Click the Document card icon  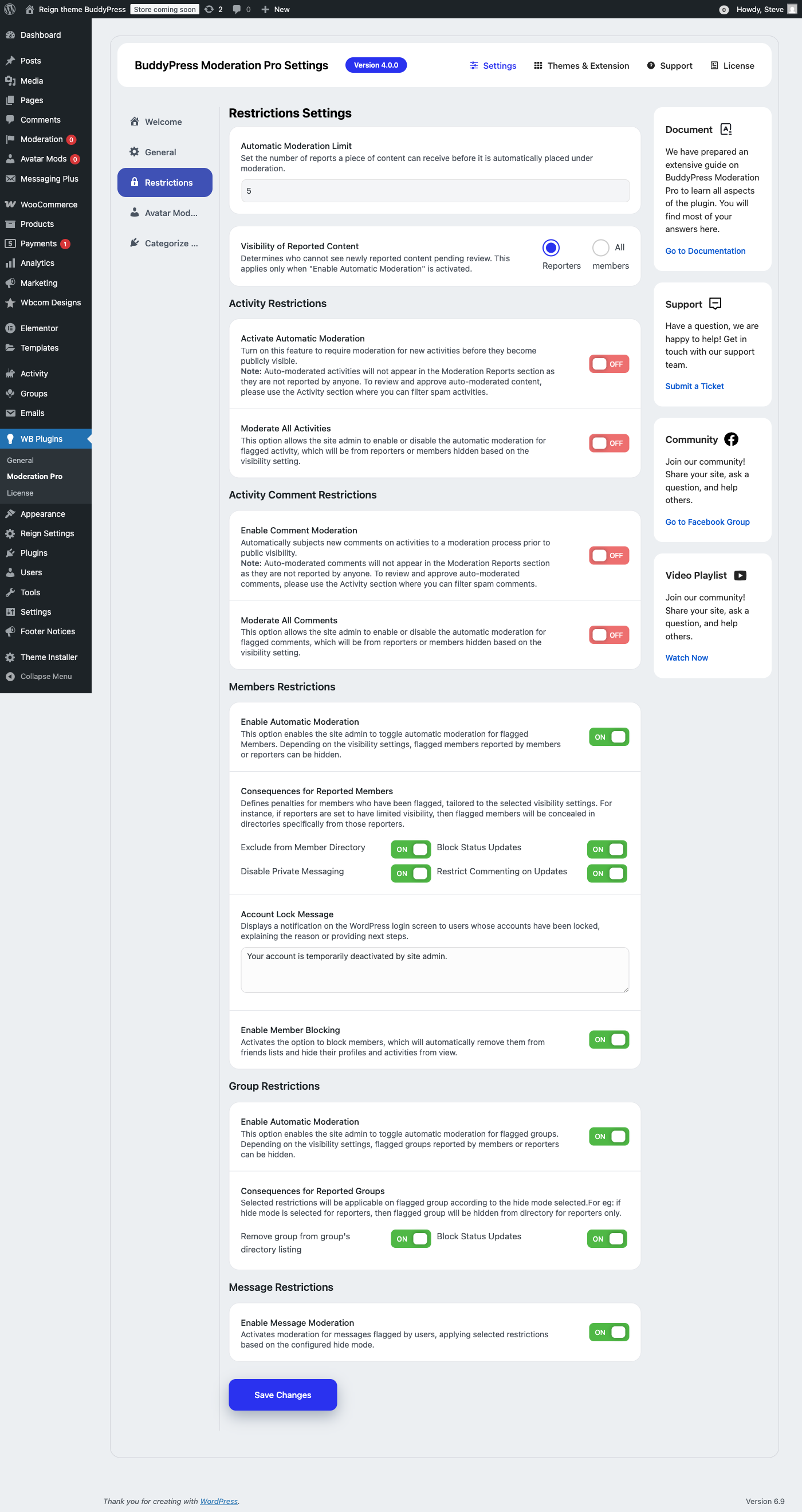726,129
